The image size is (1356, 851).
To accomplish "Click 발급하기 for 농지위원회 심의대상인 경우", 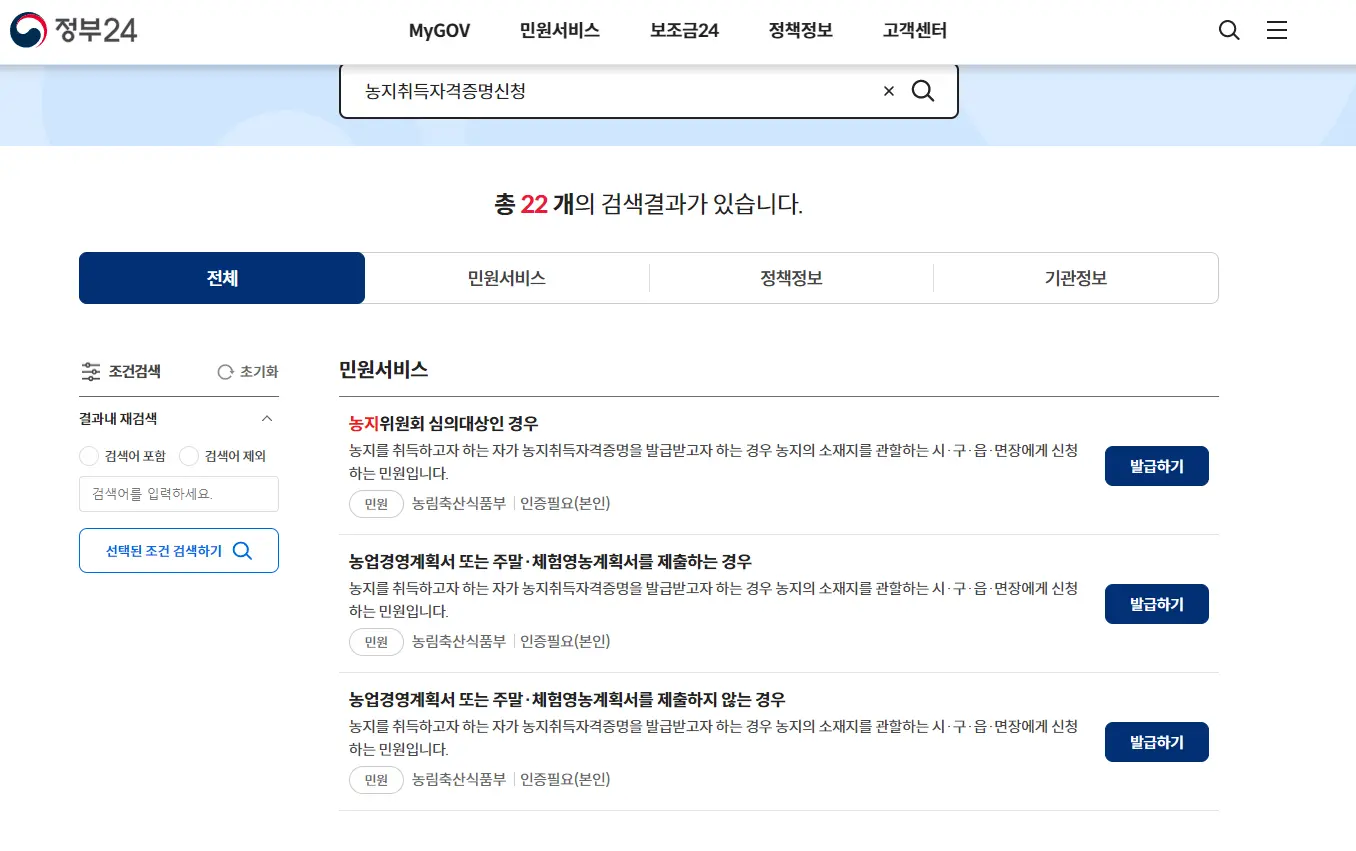I will click(1156, 465).
